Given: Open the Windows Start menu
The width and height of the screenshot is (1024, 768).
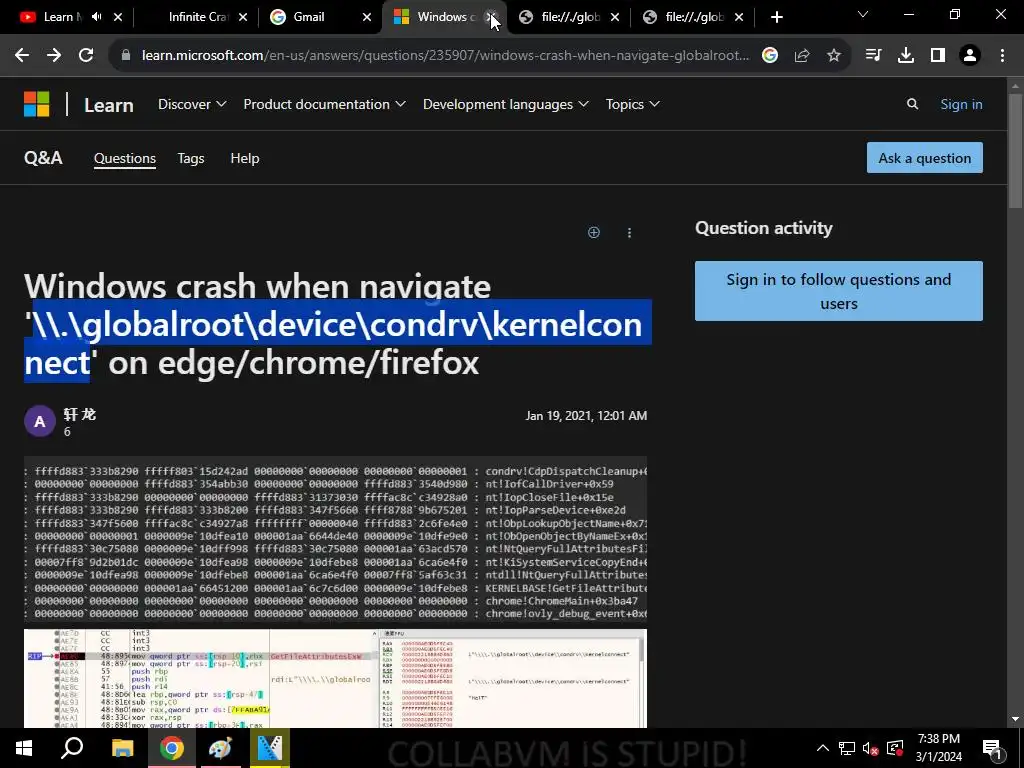Looking at the screenshot, I should [x=24, y=748].
